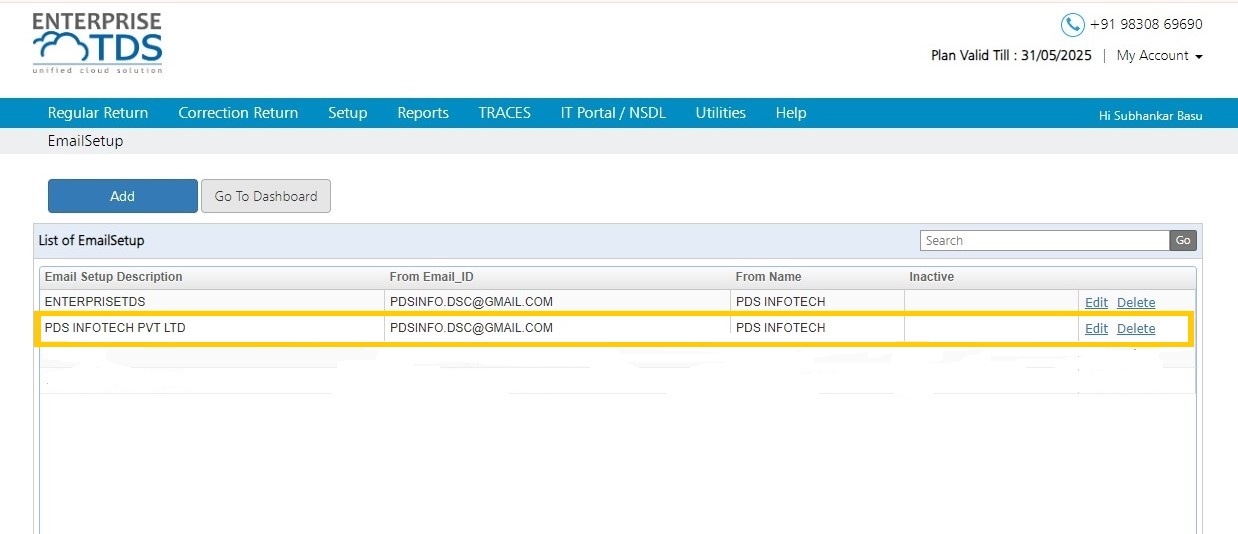Click the Add button
Viewport: 1238px width, 534px height.
123,196
